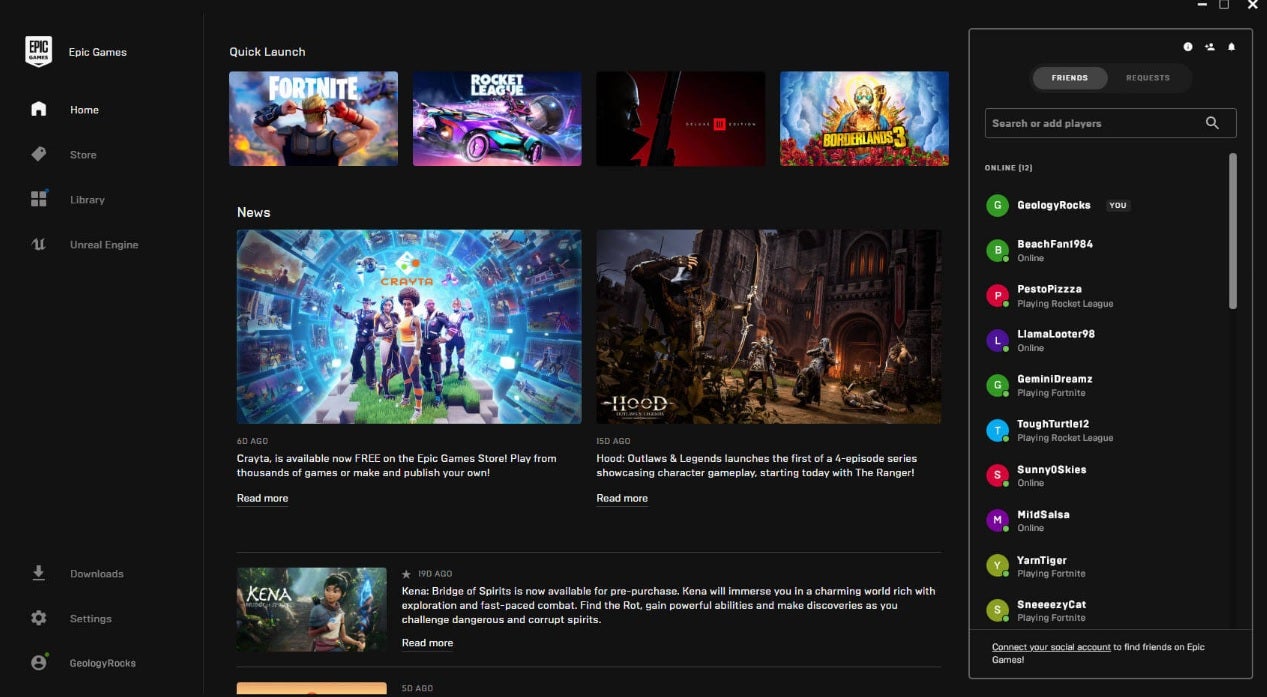Screen dimensions: 1267x697
Task: Click the friends list scrollbar
Action: 1233,231
